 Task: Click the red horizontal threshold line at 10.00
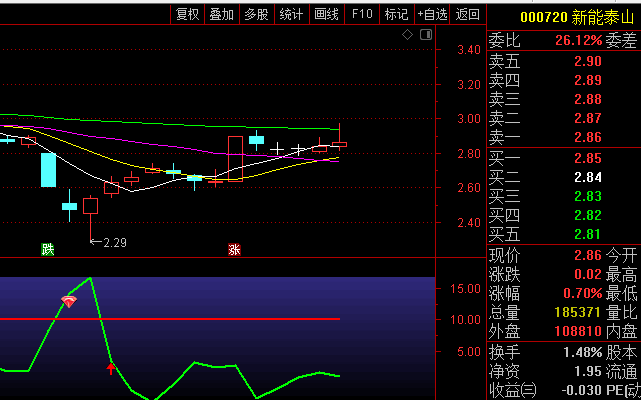point(170,319)
